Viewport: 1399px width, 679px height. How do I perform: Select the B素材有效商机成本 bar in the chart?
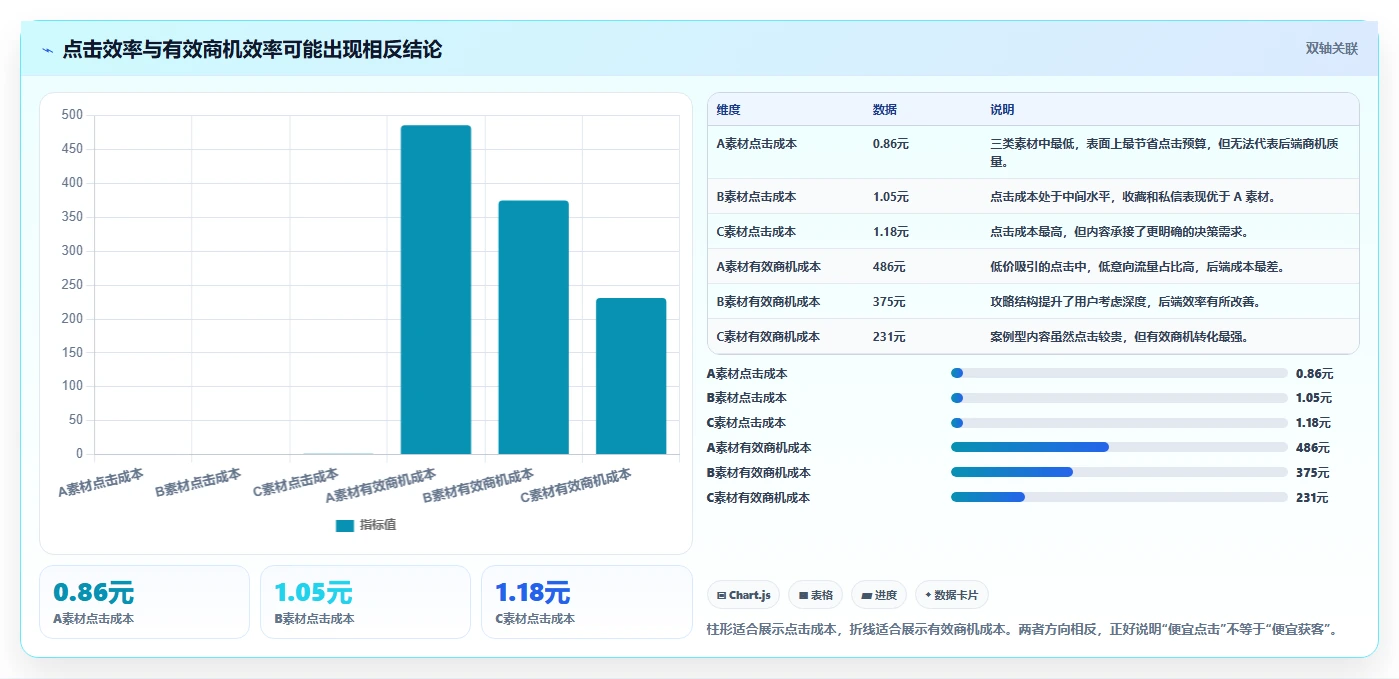click(534, 327)
